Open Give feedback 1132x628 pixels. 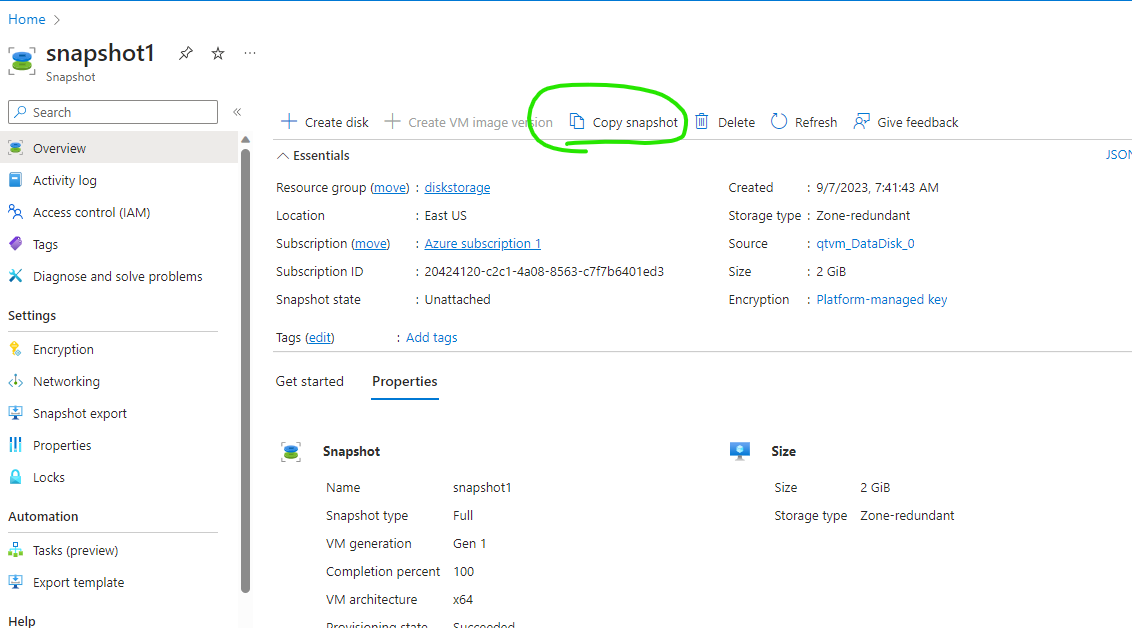pos(906,122)
